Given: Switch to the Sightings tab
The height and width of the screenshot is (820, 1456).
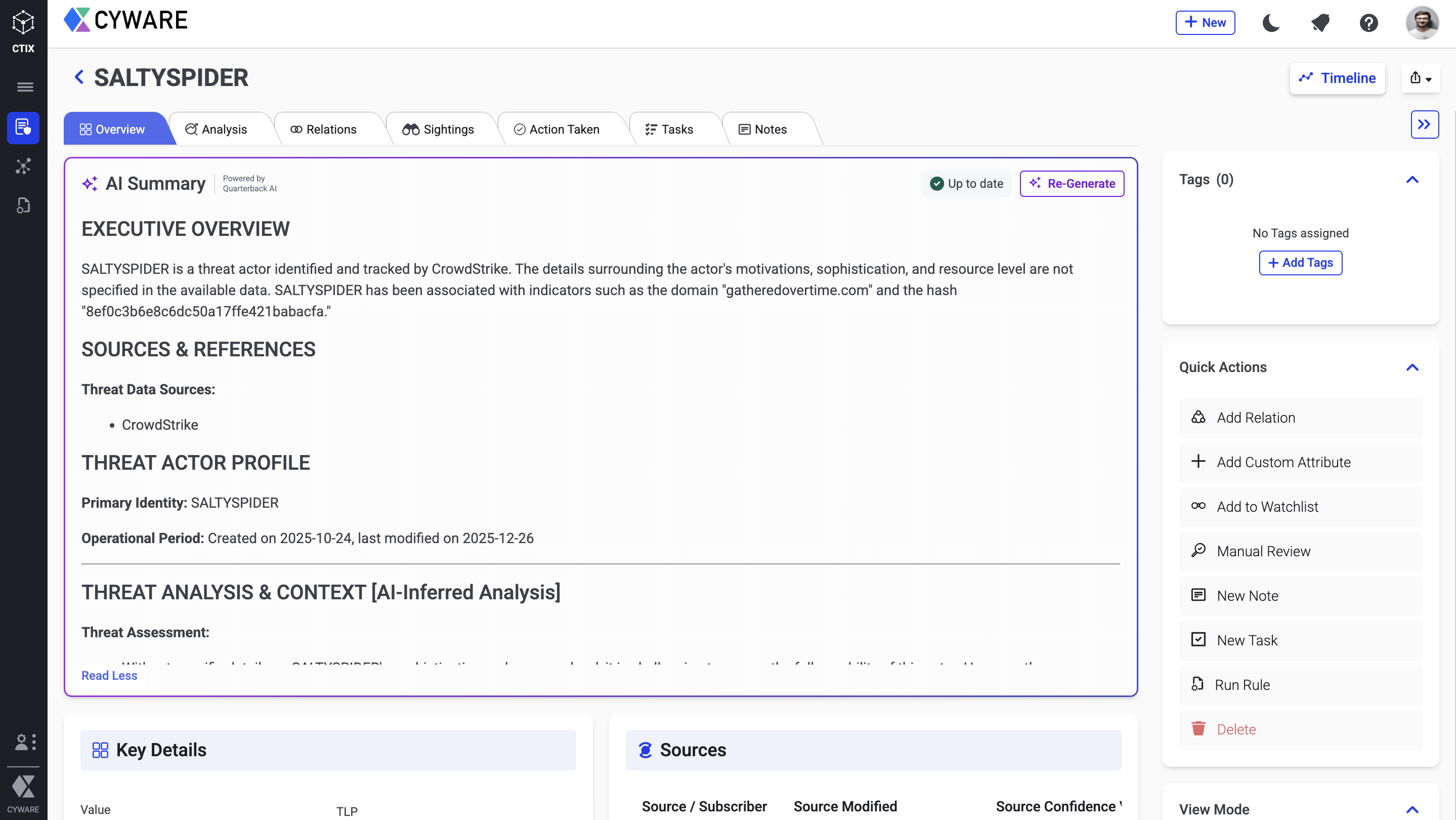Looking at the screenshot, I should coord(438,130).
